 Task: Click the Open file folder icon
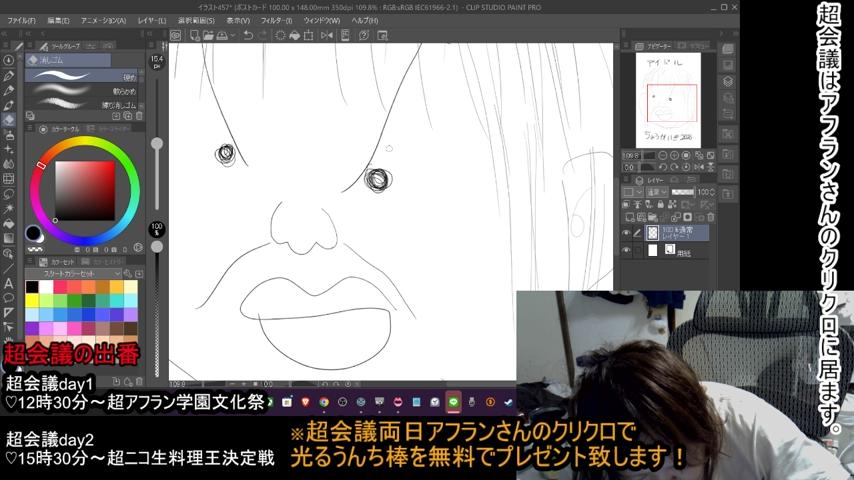pos(208,35)
